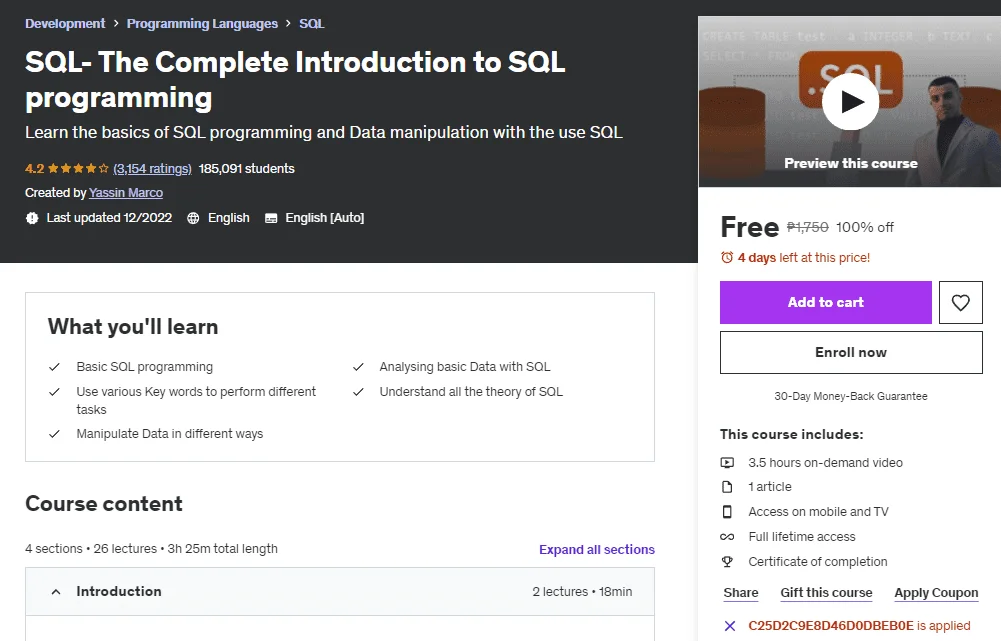Click Add to cart button
The image size is (1001, 641).
825,303
